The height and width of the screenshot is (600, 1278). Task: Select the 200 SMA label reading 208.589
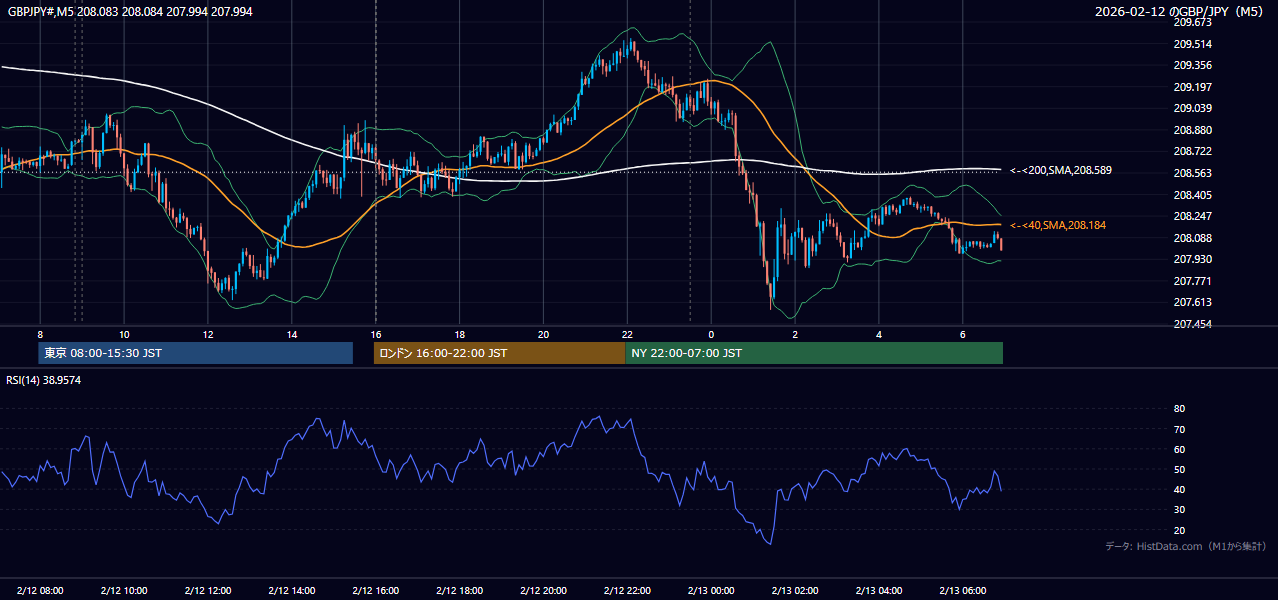1060,170
